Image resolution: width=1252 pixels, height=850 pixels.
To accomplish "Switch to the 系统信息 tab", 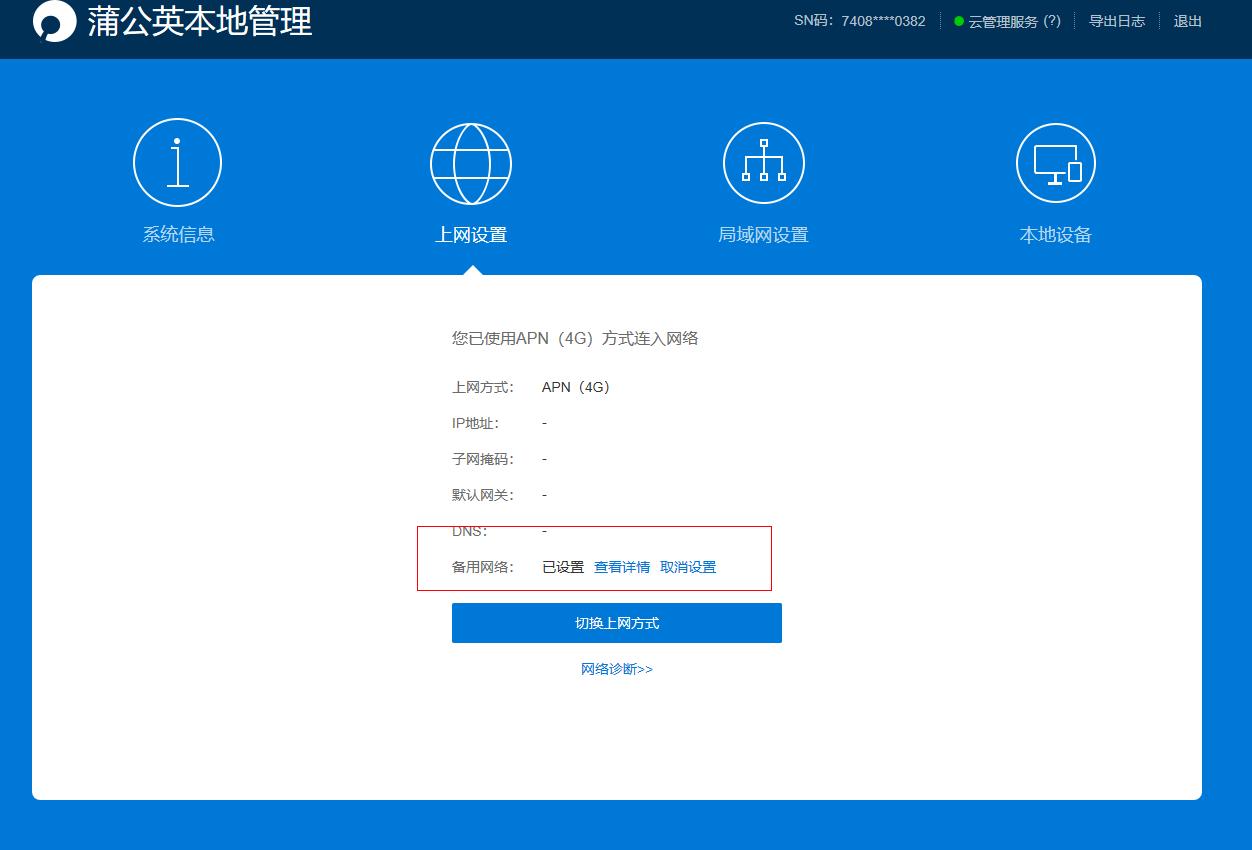I will 177,233.
